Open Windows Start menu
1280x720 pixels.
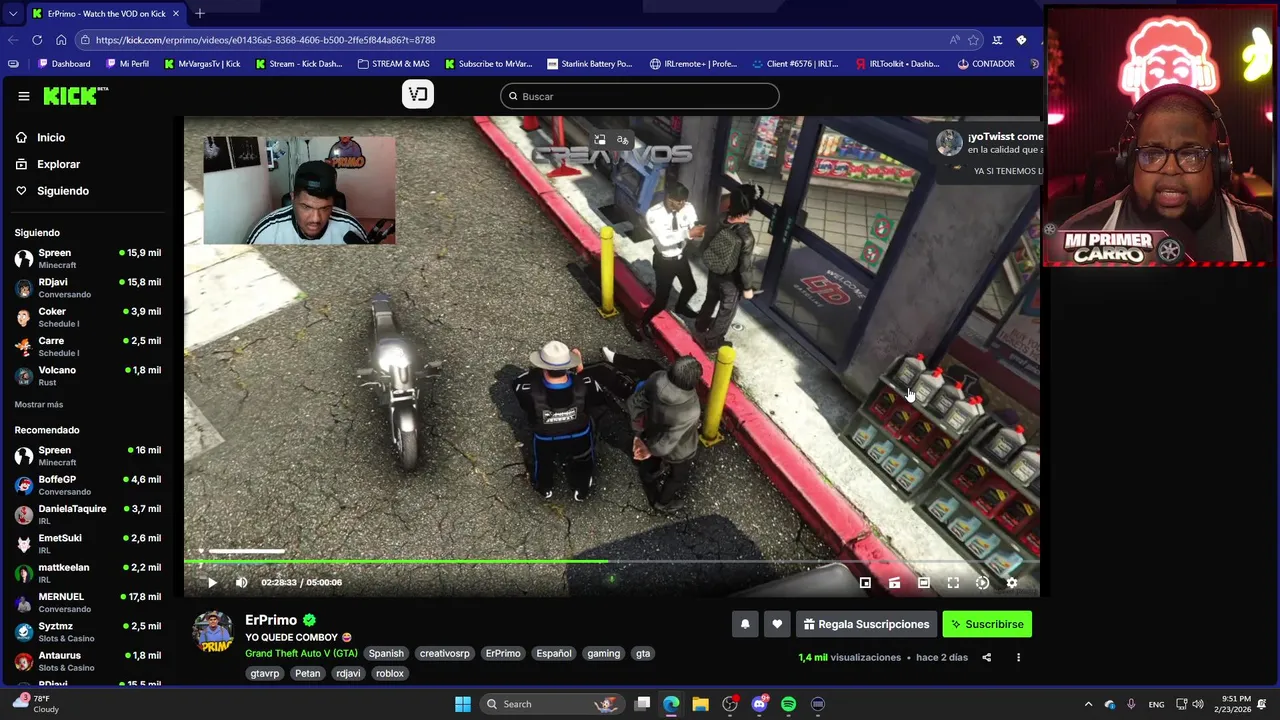pos(463,704)
